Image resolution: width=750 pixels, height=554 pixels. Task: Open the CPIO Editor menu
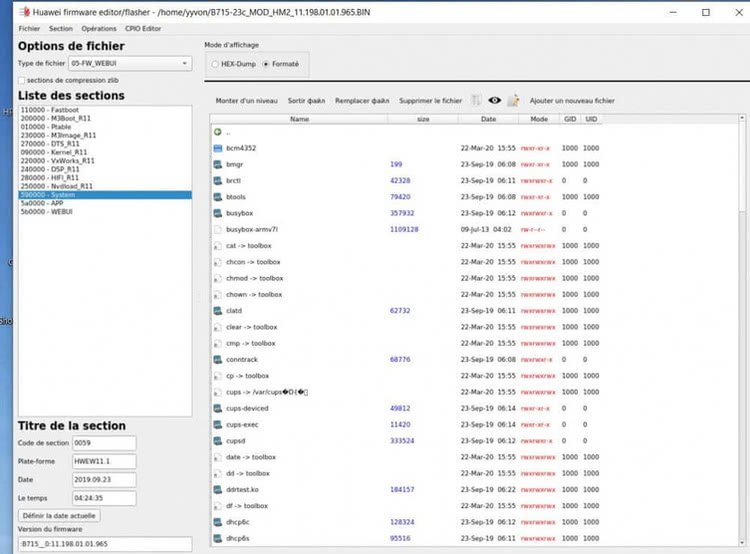[x=143, y=29]
